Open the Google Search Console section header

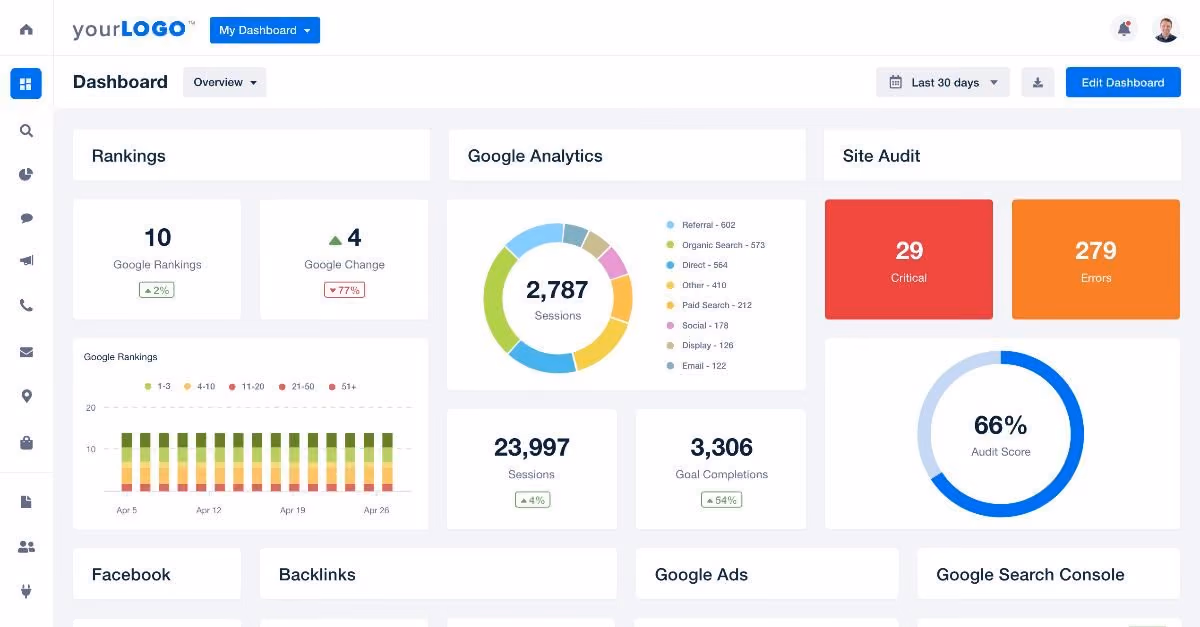1049,574
